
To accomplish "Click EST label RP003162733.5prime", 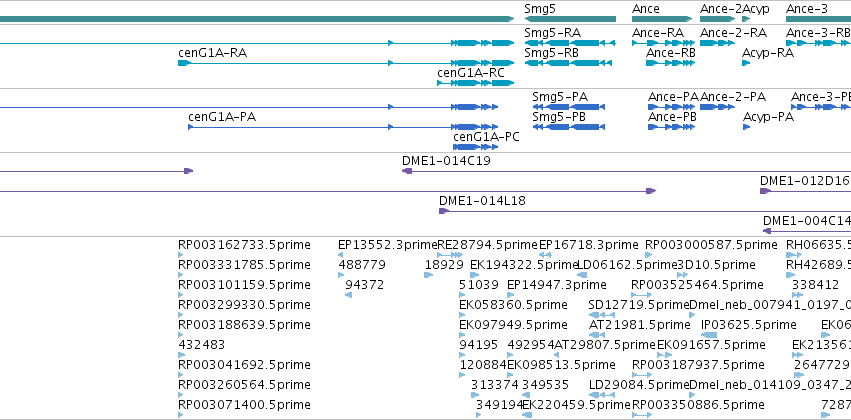I will pos(244,245).
